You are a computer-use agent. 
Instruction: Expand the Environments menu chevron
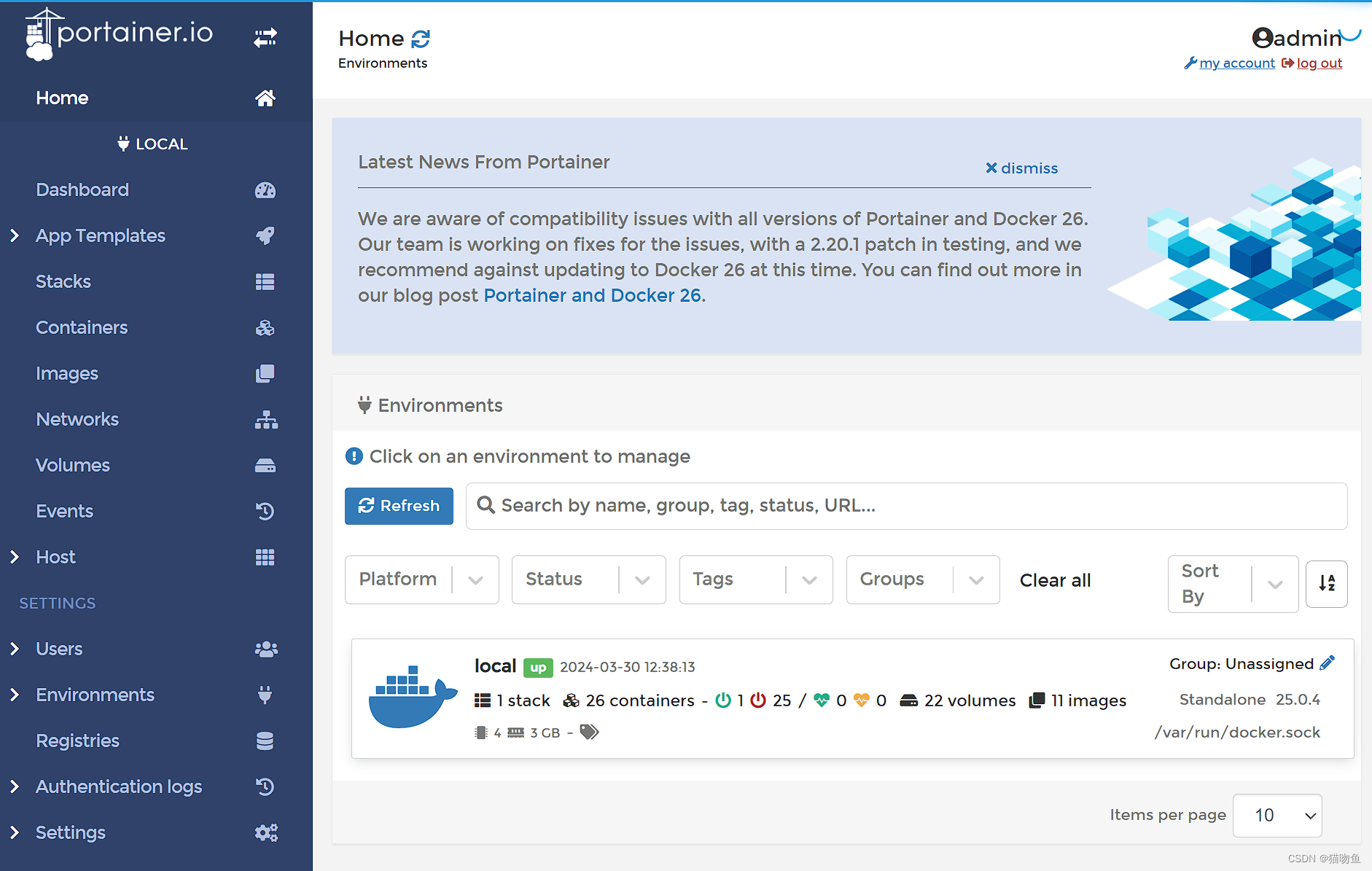tap(15, 695)
